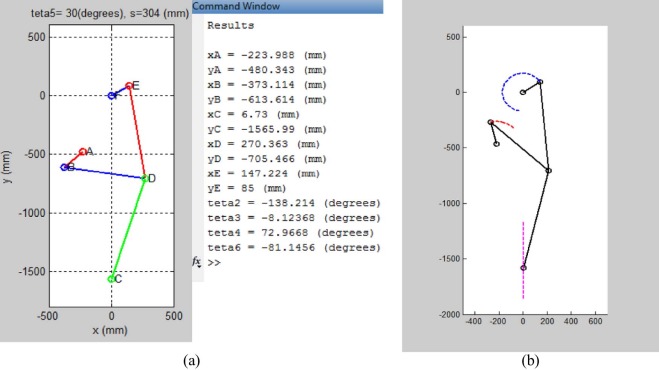Click joint marker B in plot (a)
The width and height of the screenshot is (659, 370).
(x=64, y=167)
